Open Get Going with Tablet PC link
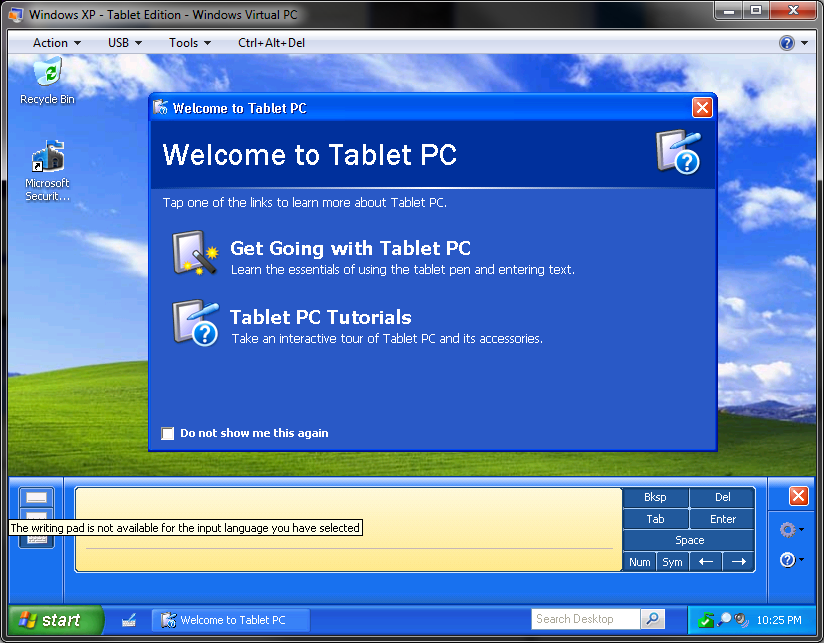This screenshot has height=643, width=824. tap(350, 248)
